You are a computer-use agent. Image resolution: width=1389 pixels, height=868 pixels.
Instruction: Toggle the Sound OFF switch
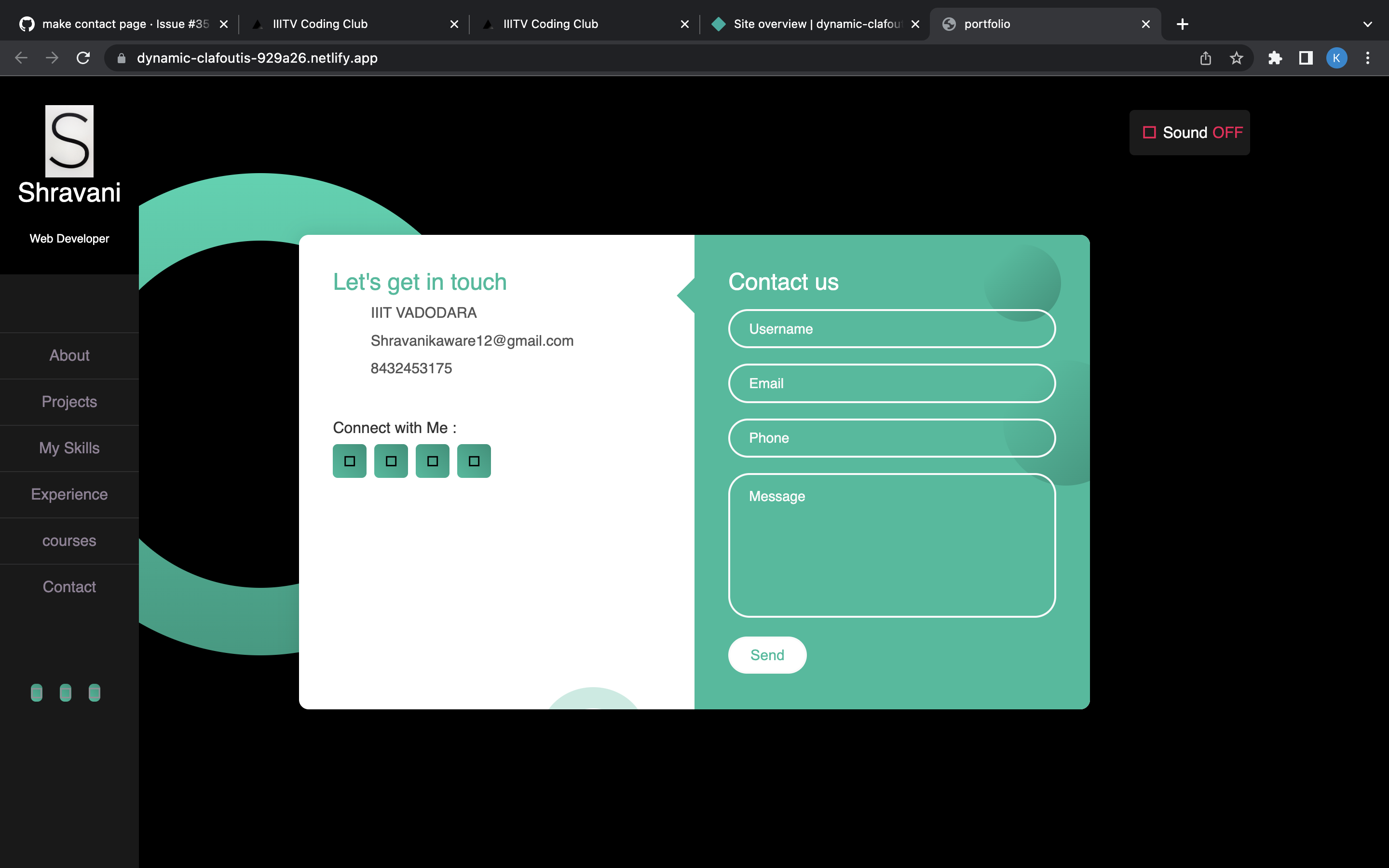coord(1189,132)
